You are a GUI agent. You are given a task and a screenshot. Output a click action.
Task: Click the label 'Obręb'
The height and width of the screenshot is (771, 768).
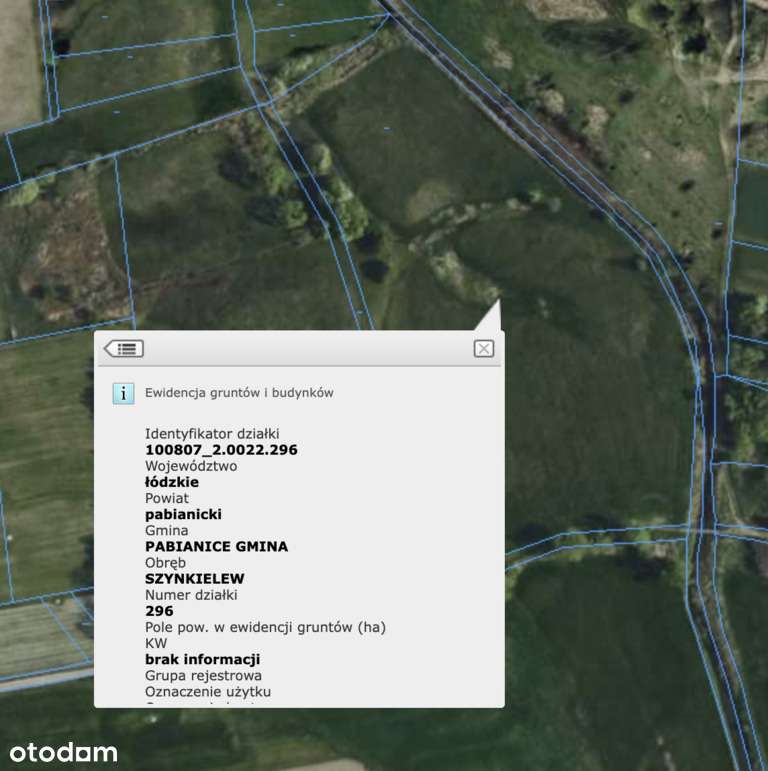[165, 563]
